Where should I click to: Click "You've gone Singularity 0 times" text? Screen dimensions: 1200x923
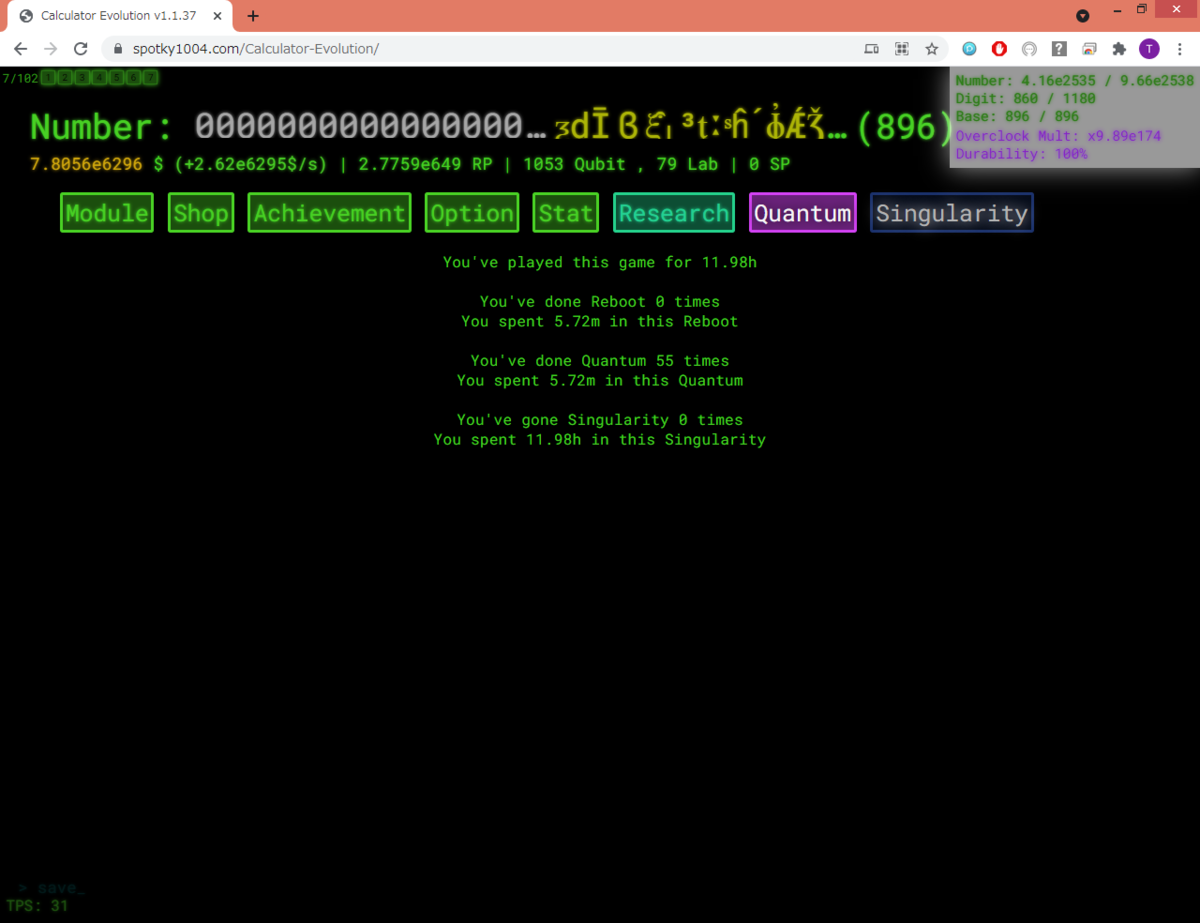[x=600, y=420]
